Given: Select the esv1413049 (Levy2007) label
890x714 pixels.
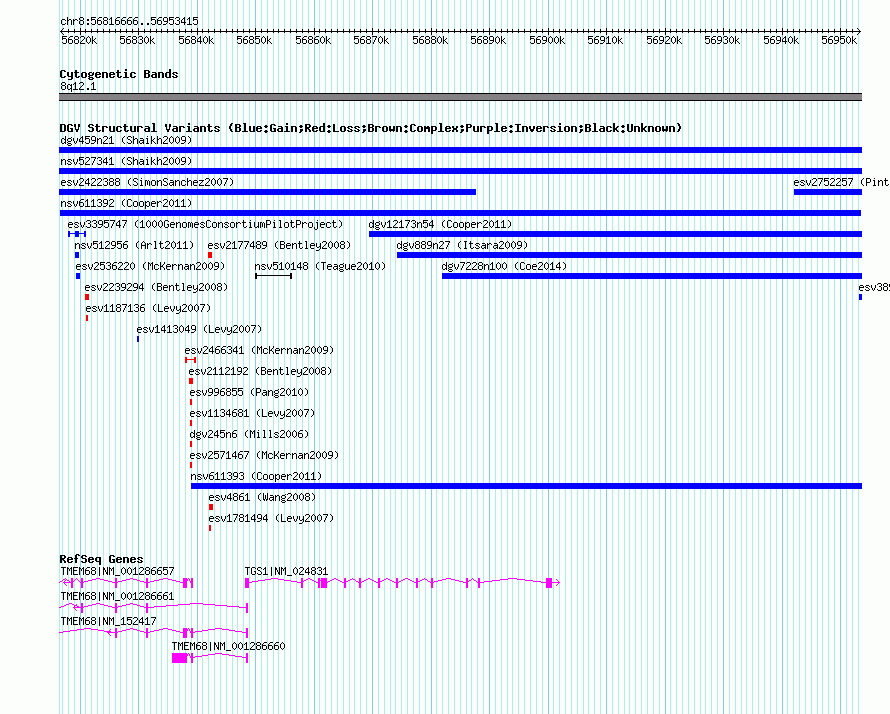Looking at the screenshot, I should click(199, 329).
